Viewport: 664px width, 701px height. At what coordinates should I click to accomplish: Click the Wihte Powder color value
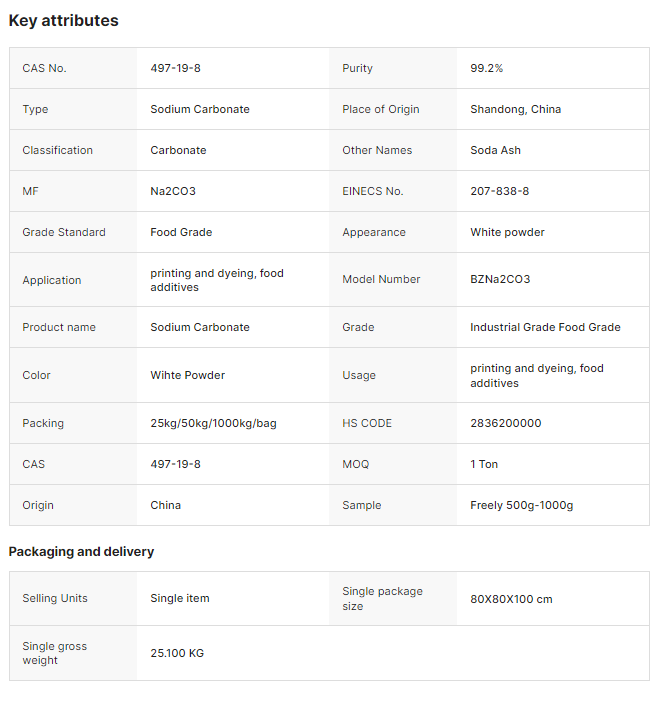tap(187, 375)
